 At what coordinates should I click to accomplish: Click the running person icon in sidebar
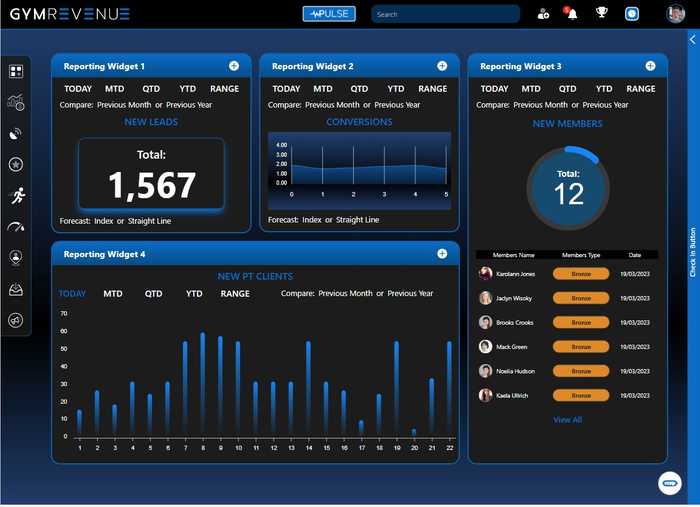(x=16, y=195)
